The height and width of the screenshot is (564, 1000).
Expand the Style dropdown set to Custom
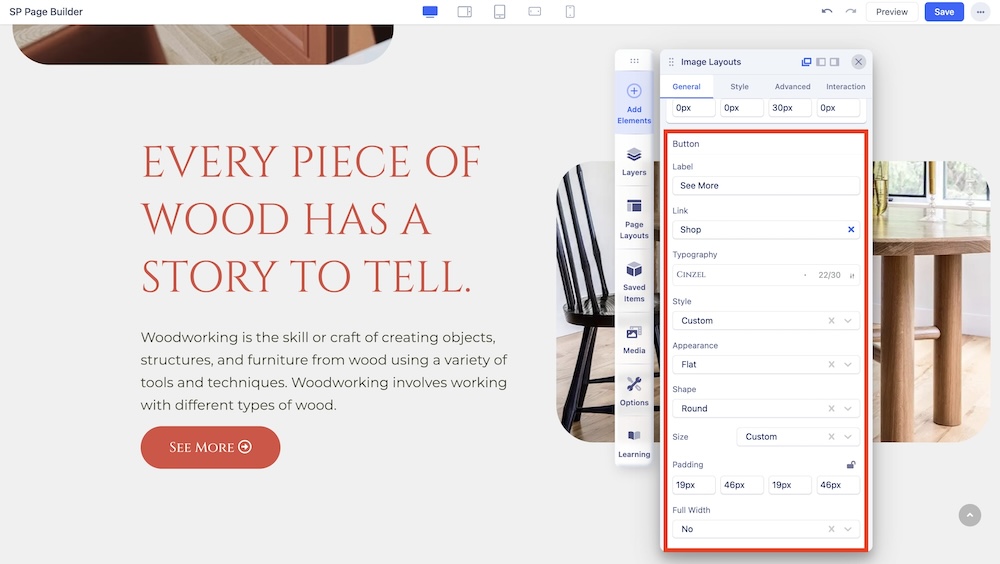[x=765, y=321]
